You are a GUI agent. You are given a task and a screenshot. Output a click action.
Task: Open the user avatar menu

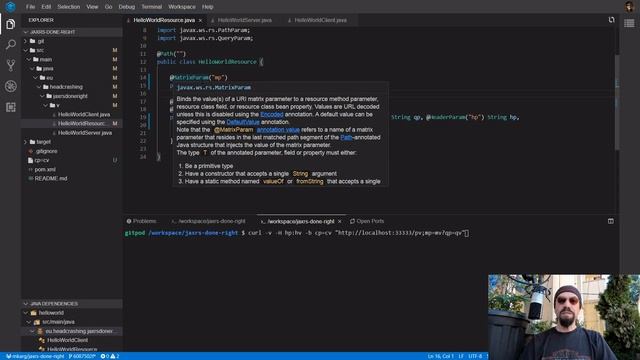pos(629,7)
